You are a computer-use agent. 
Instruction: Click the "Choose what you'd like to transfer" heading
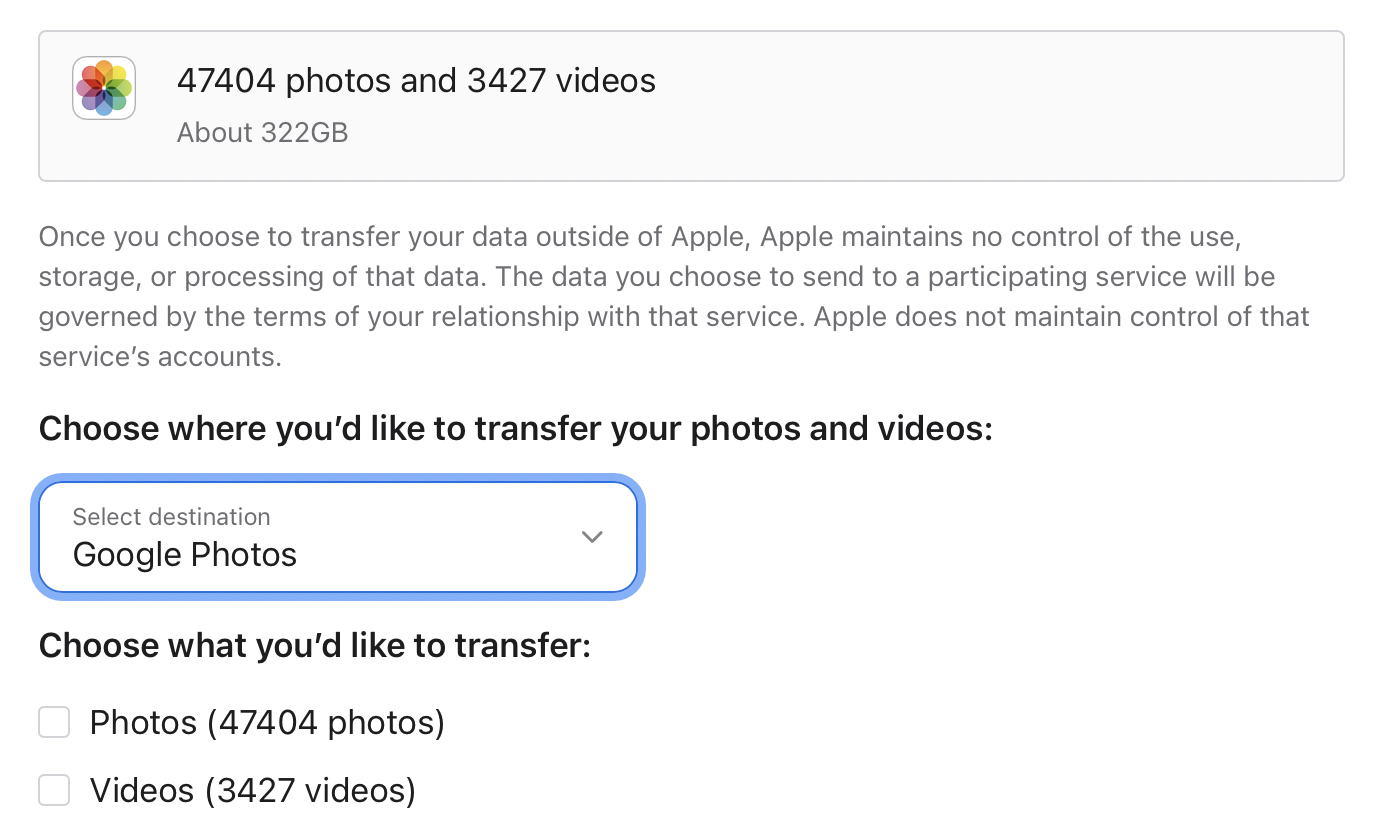(x=315, y=645)
